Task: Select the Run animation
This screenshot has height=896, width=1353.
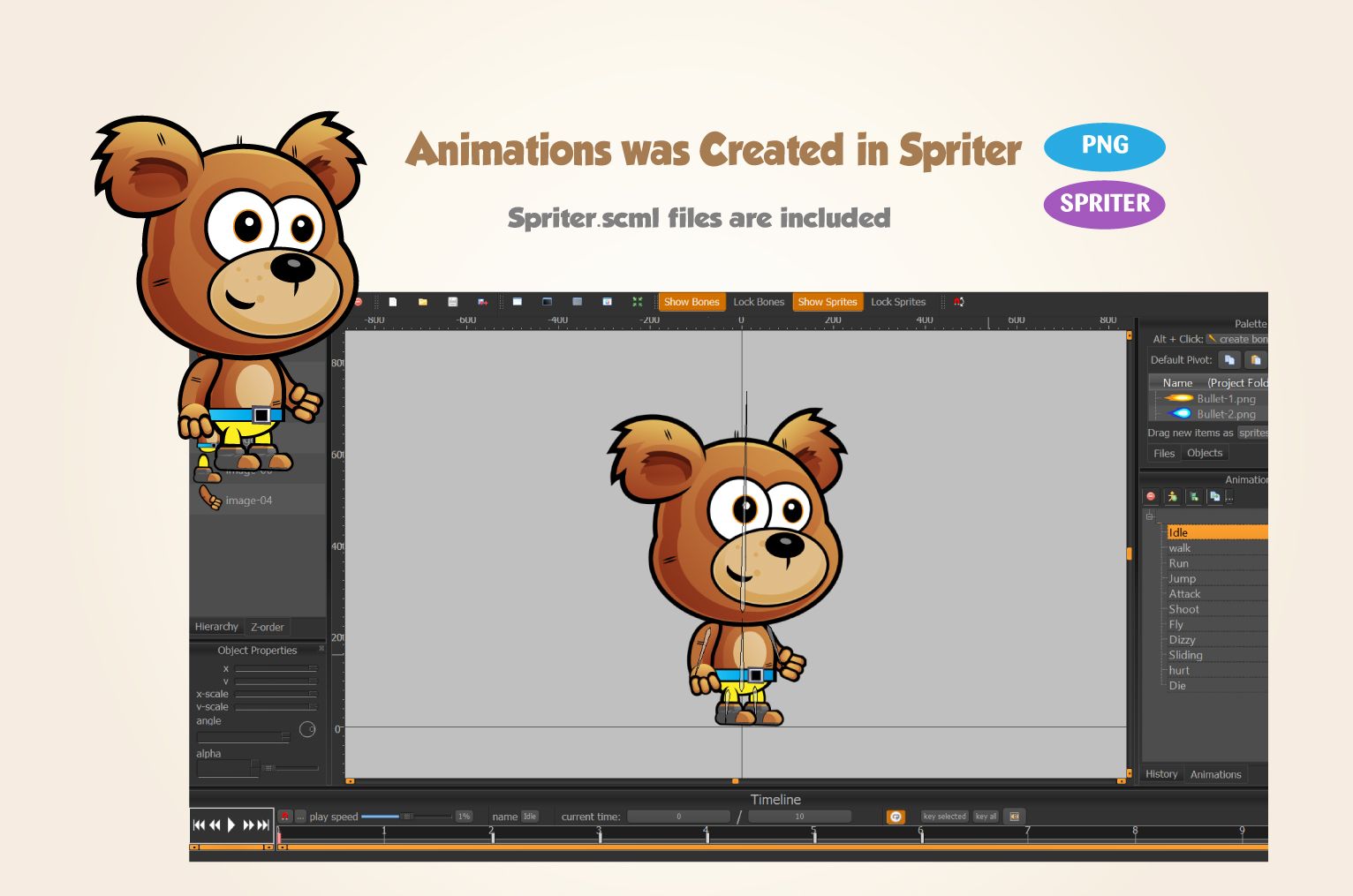Action: (1178, 563)
